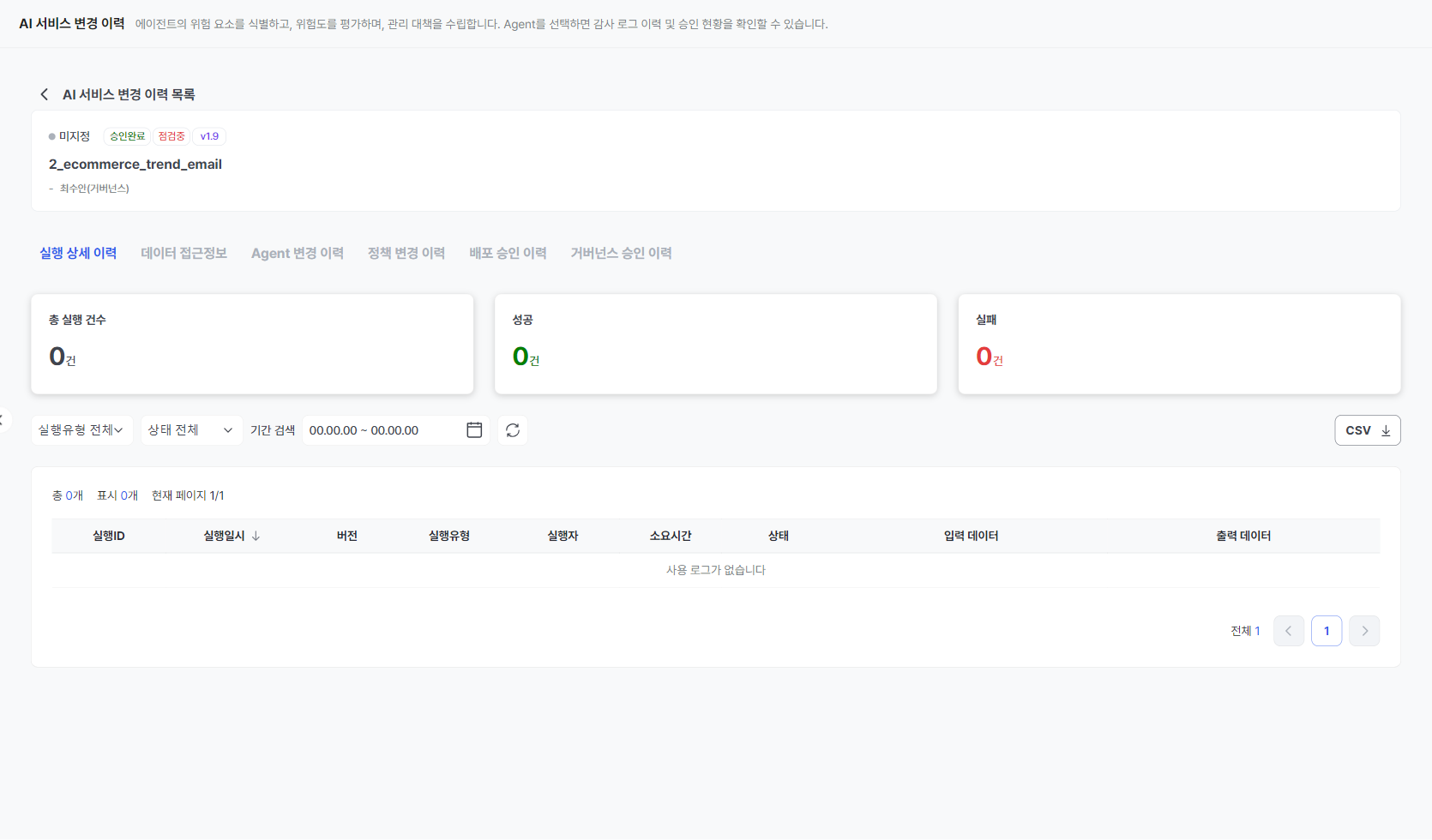Go to next page arrow
The width and height of the screenshot is (1432, 840).
pos(1364,631)
